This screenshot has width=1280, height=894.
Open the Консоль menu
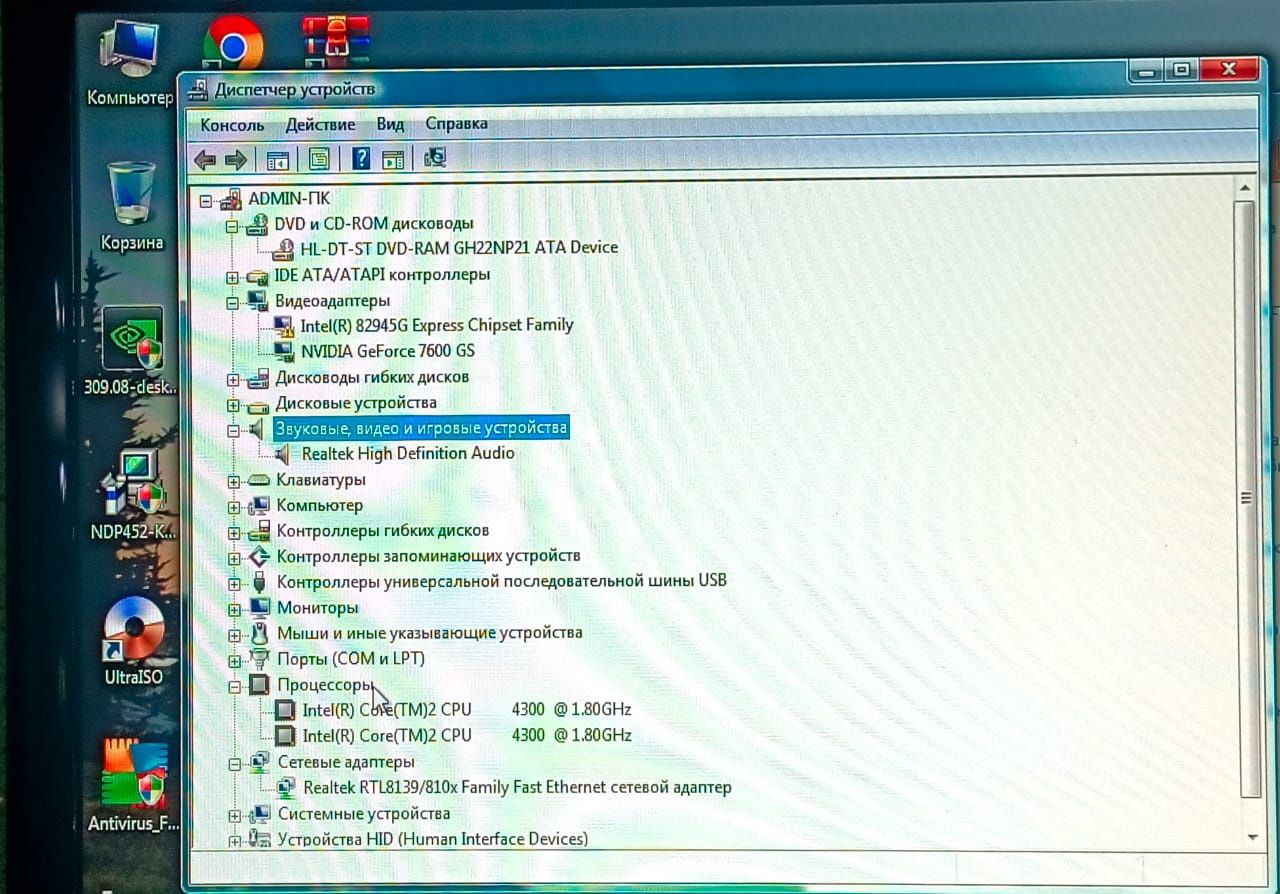(x=232, y=125)
